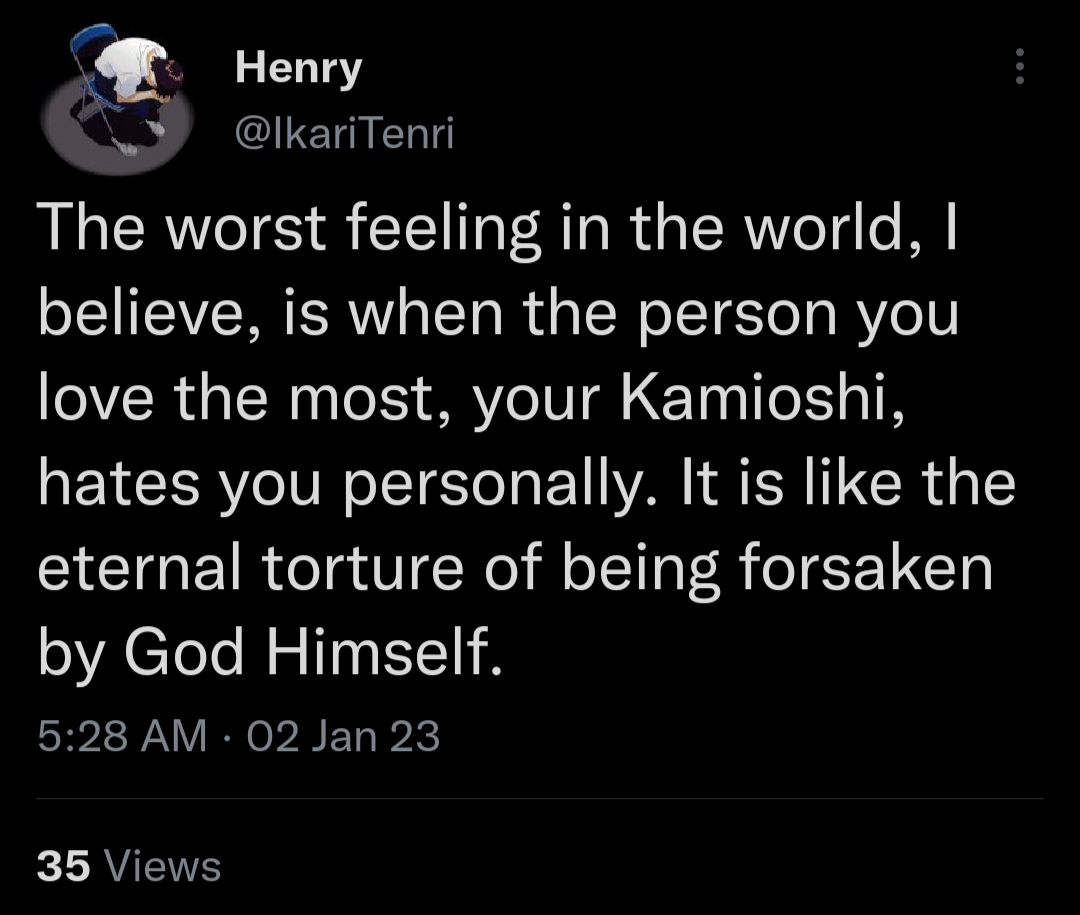1080x915 pixels.
Task: Click the number 35 in view count
Action: (x=63, y=865)
